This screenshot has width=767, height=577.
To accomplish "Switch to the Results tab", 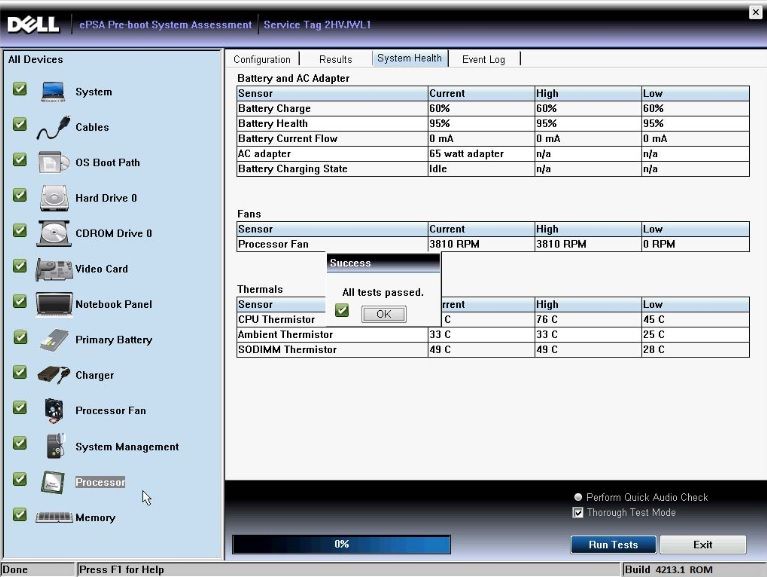I will 336,59.
